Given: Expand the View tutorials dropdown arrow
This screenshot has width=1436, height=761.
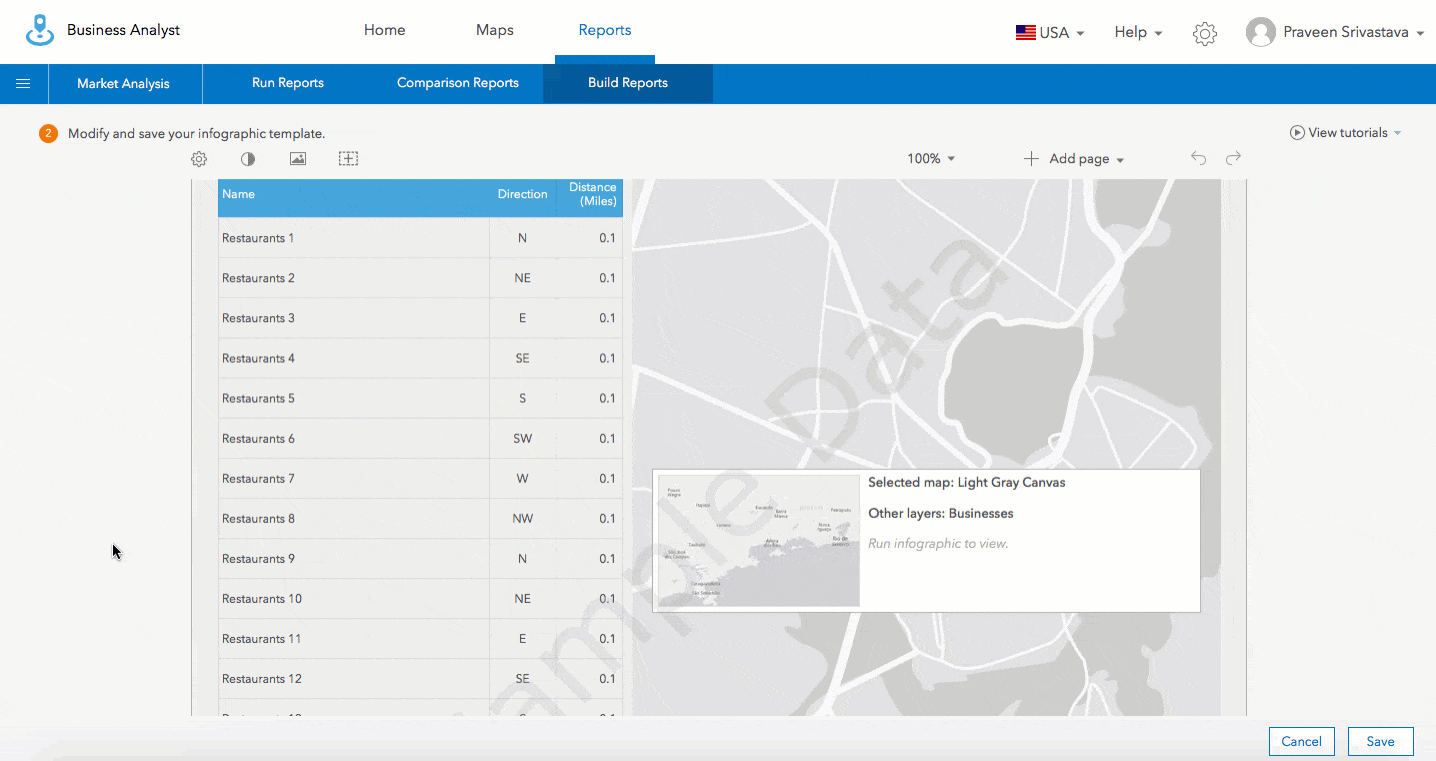Looking at the screenshot, I should click(x=1397, y=133).
